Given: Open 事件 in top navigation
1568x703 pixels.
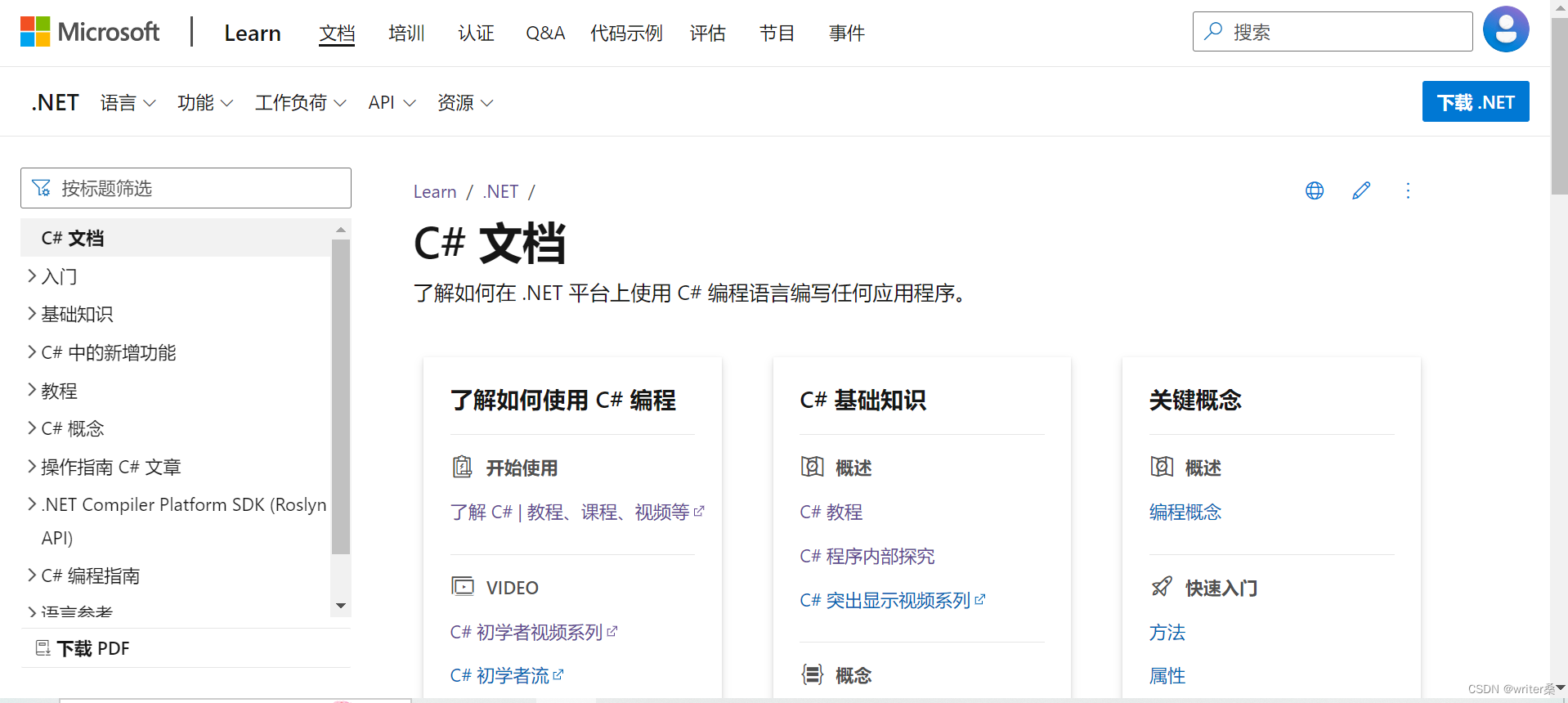Looking at the screenshot, I should (846, 34).
